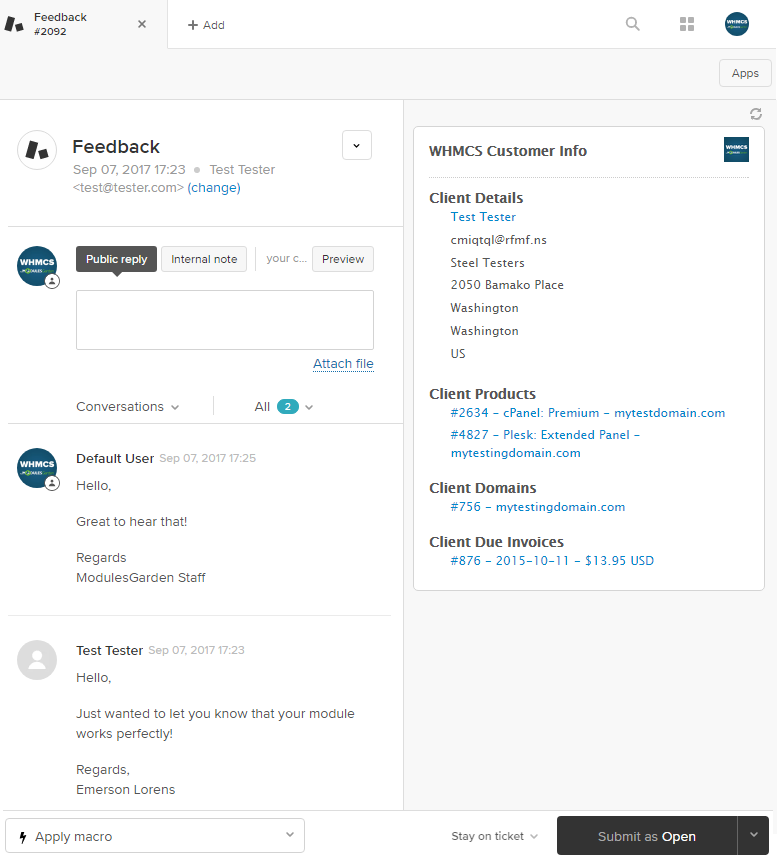Click the Zendesk ticket icon beside Feedback title
This screenshot has height=859, width=777.
coord(37,150)
